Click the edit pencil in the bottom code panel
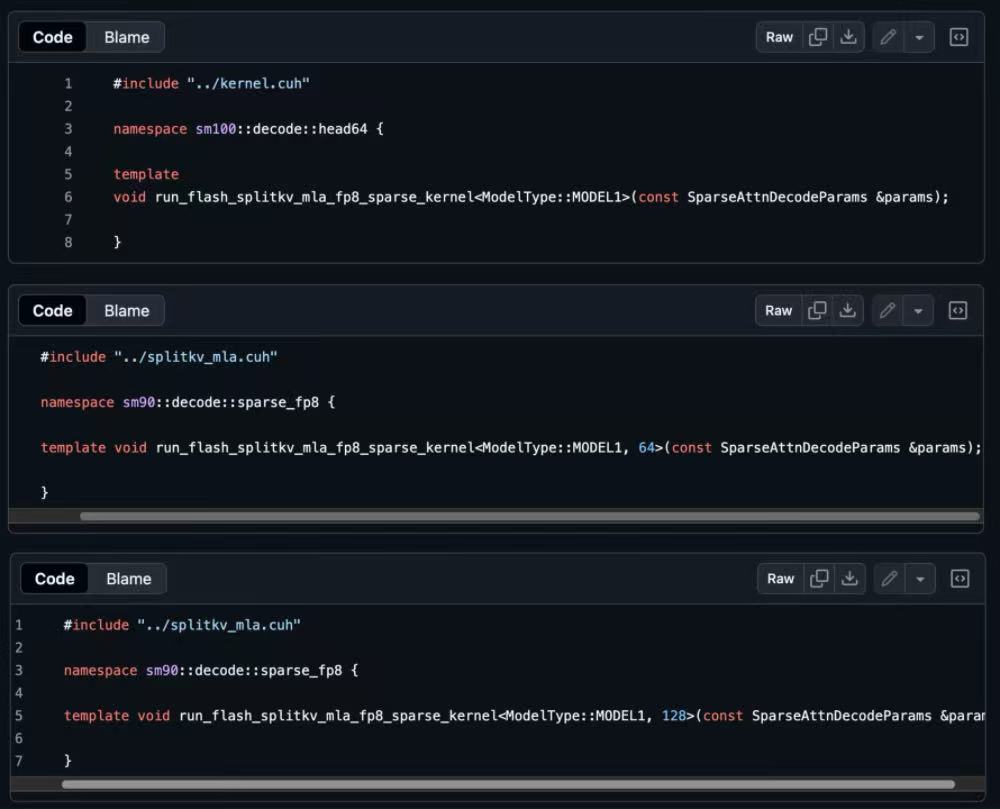Image resolution: width=1000 pixels, height=809 pixels. click(x=889, y=578)
